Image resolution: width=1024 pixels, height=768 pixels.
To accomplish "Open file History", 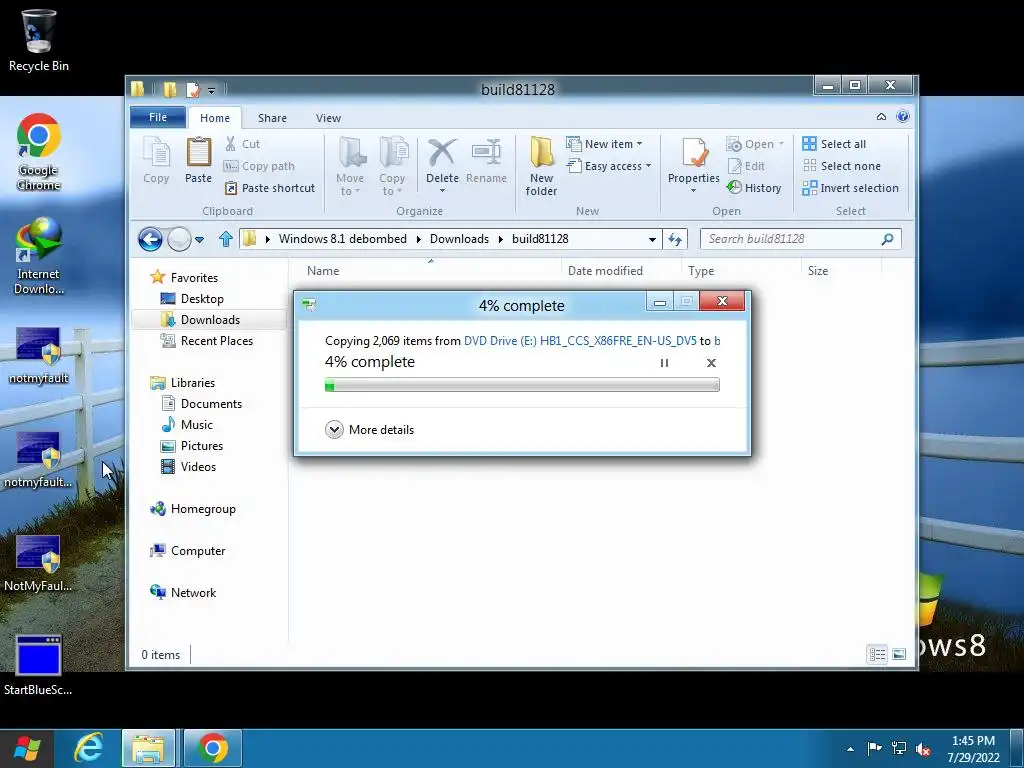I will 754,188.
